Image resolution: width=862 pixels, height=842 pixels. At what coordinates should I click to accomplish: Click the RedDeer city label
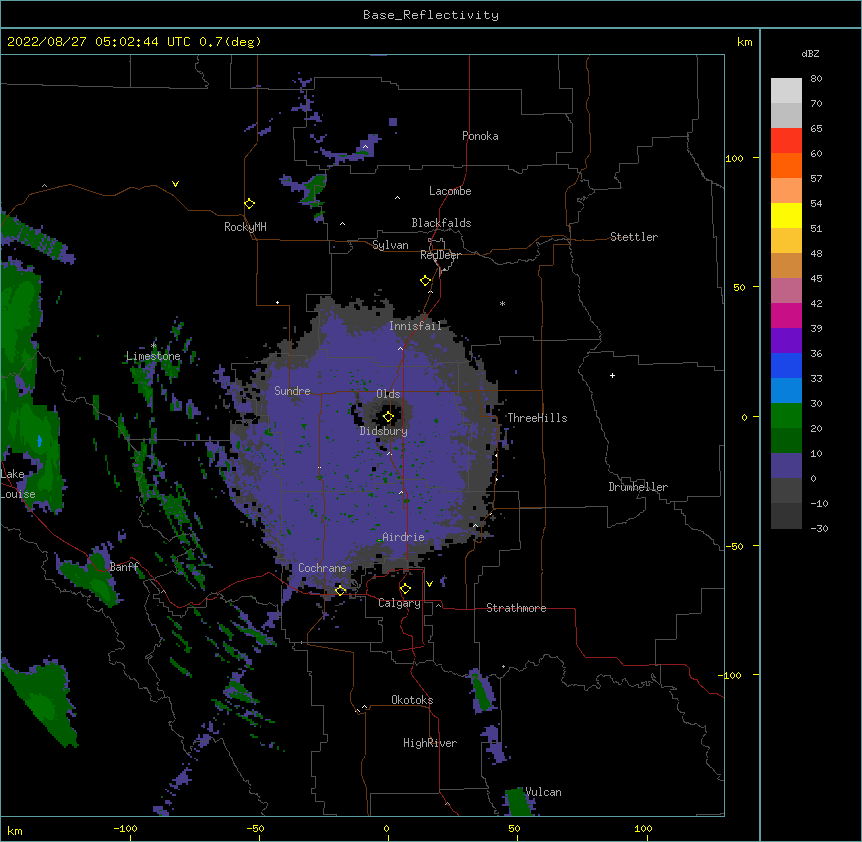click(x=440, y=255)
